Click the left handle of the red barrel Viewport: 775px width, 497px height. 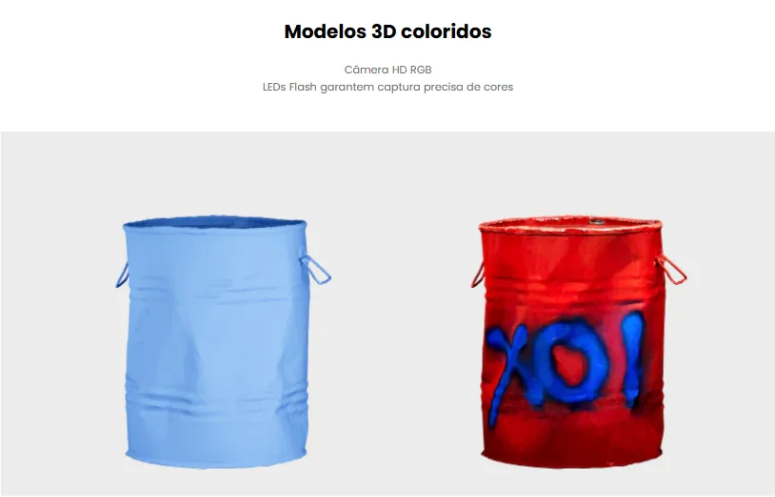(x=478, y=275)
